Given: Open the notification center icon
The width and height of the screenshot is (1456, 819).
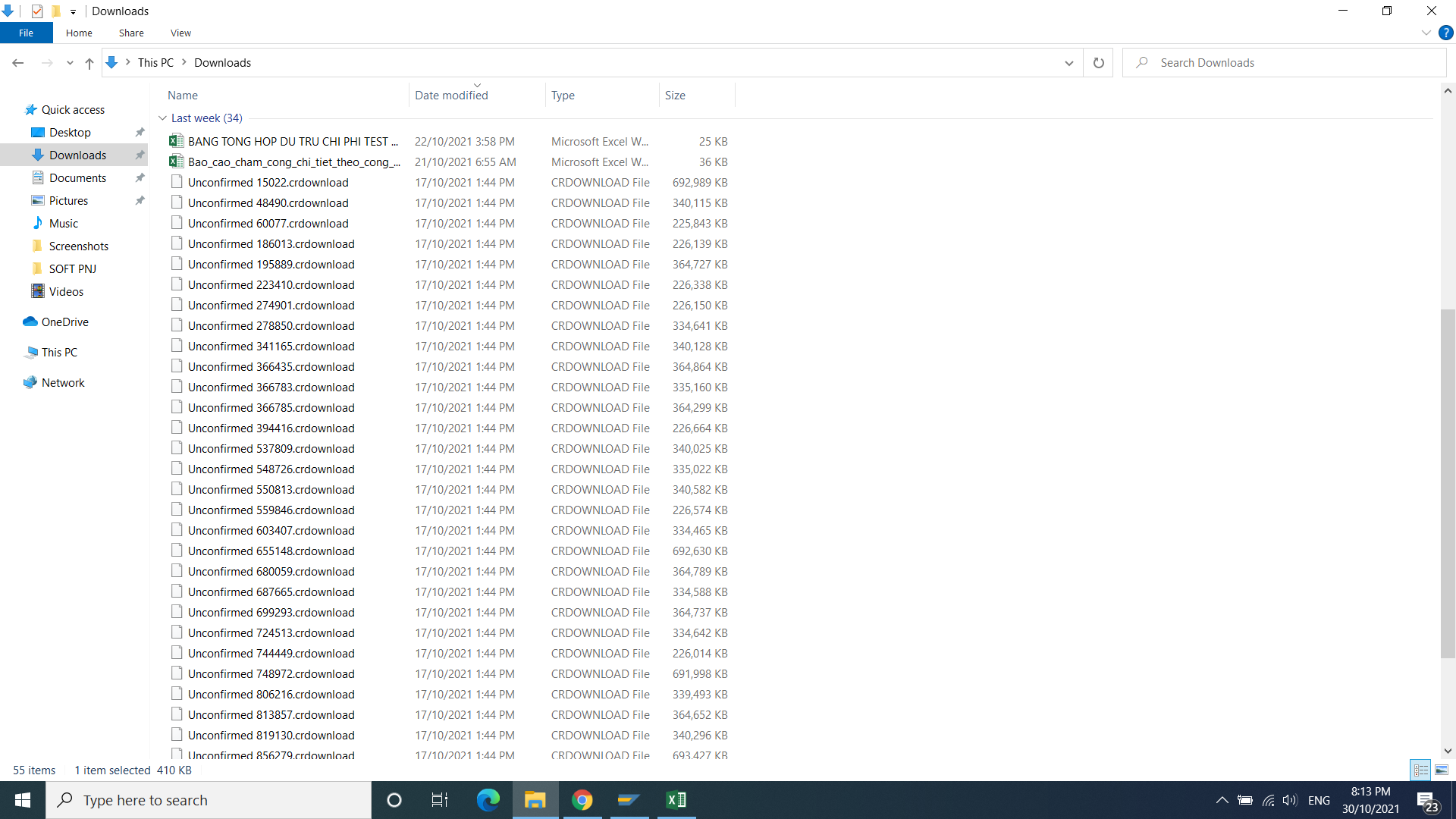Looking at the screenshot, I should coord(1427,801).
